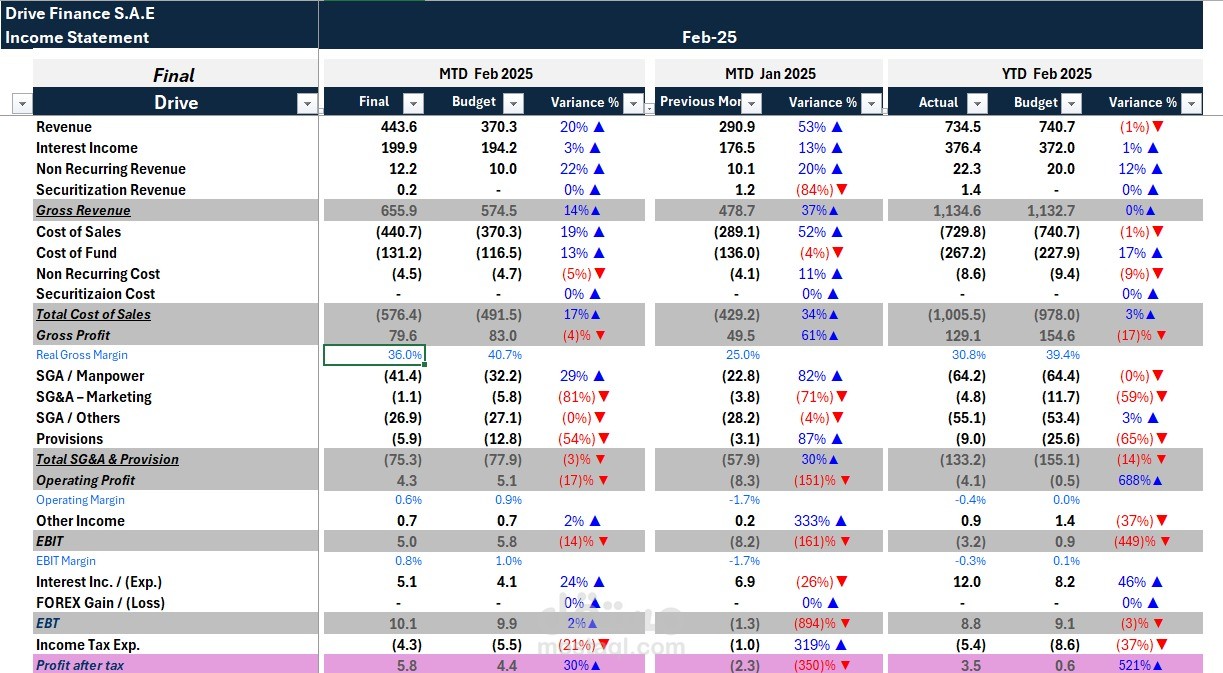Select the 'MTD Feb 2025' section header
The image size is (1223, 673).
[486, 74]
